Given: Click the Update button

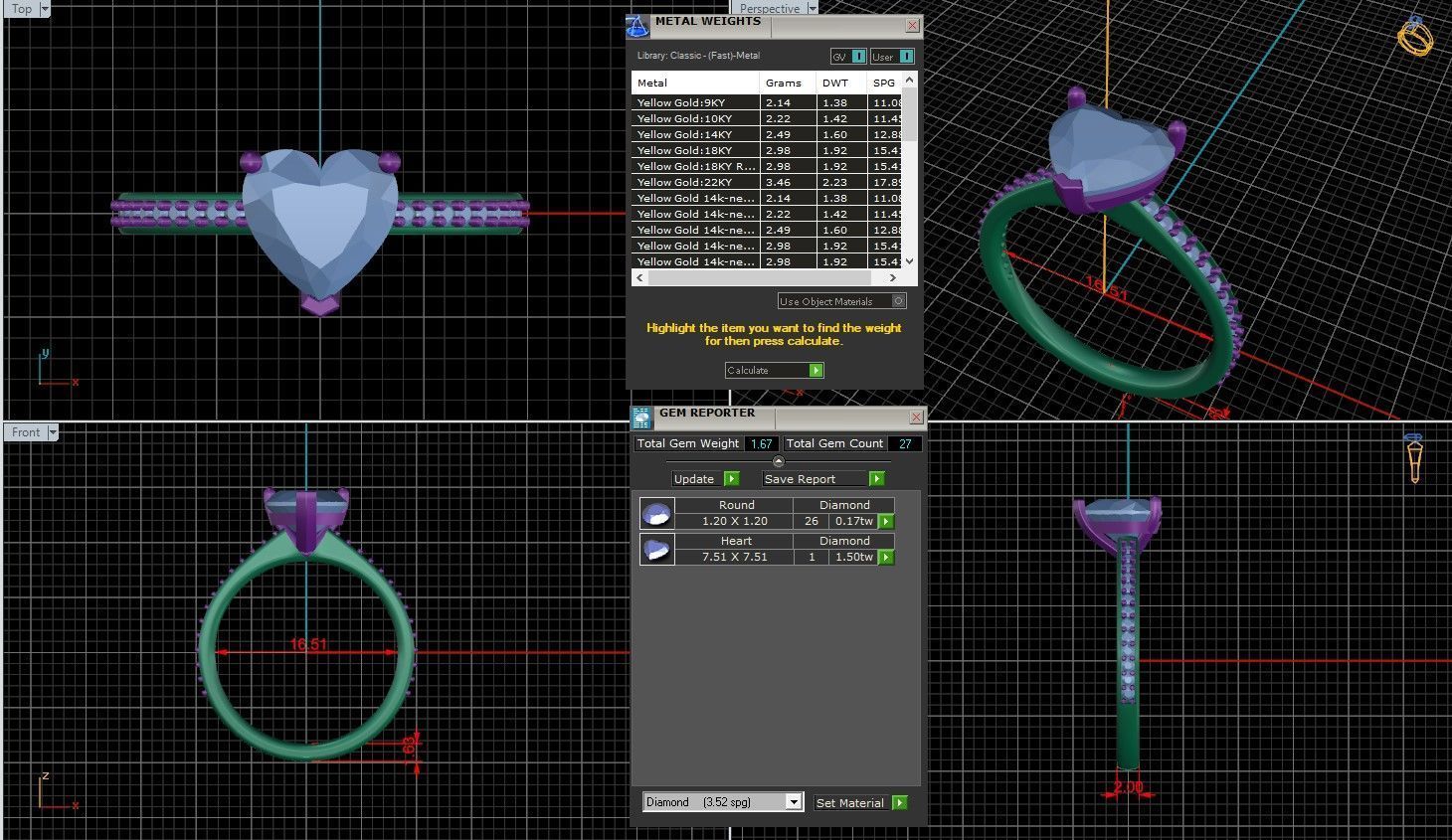Looking at the screenshot, I should (705, 479).
